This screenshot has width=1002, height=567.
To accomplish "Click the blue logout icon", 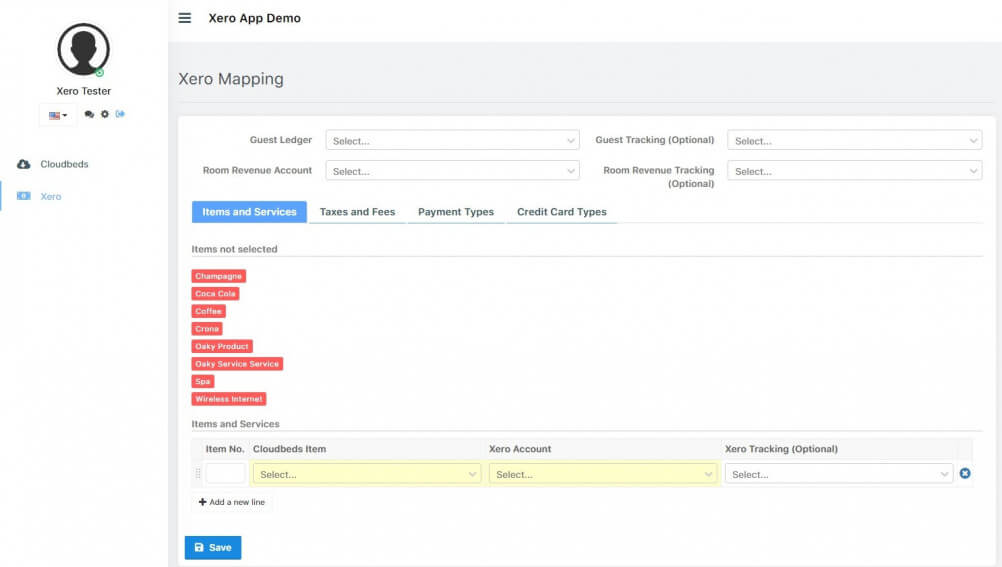I will click(120, 114).
